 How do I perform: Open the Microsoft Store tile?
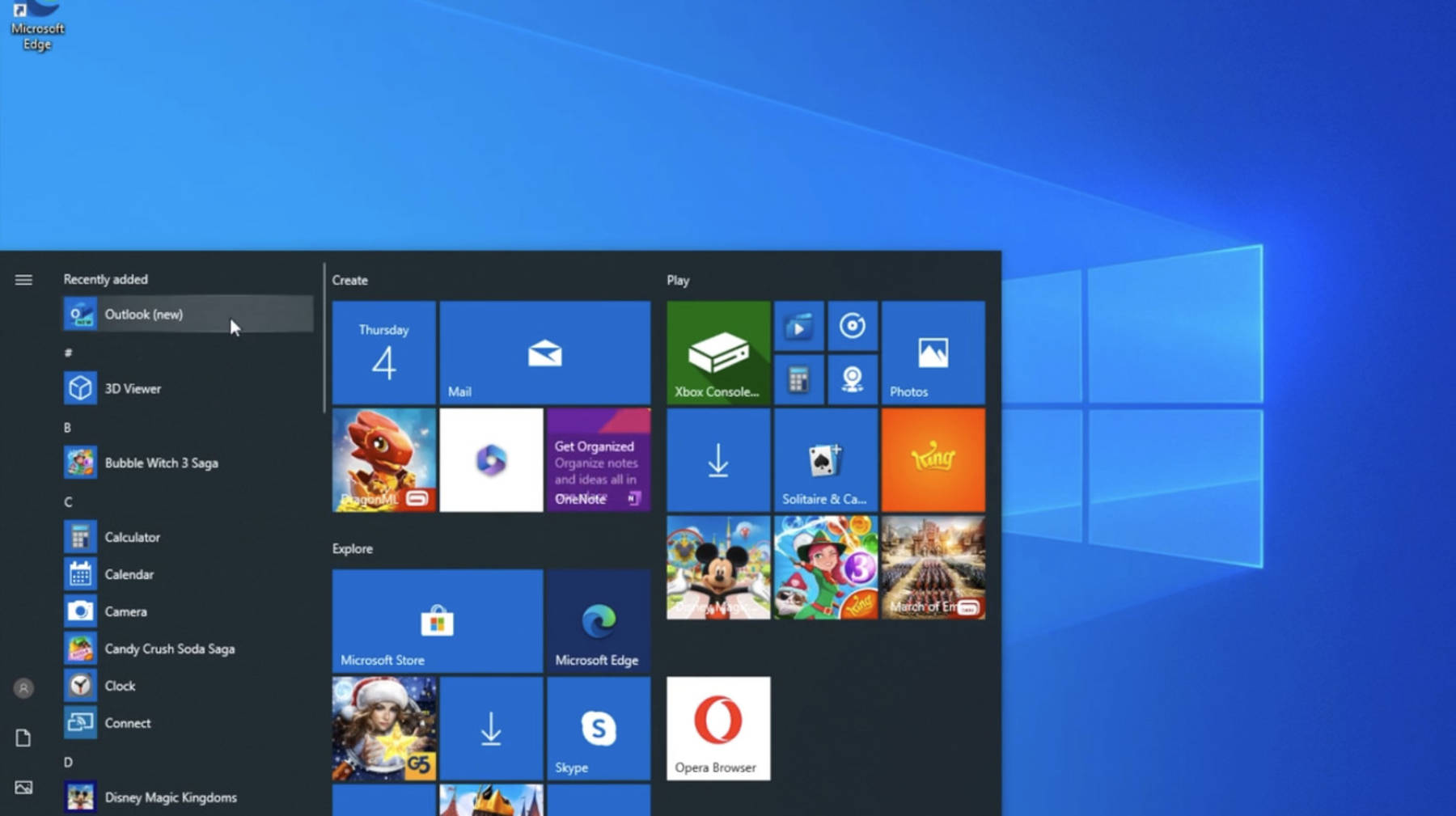tap(438, 621)
